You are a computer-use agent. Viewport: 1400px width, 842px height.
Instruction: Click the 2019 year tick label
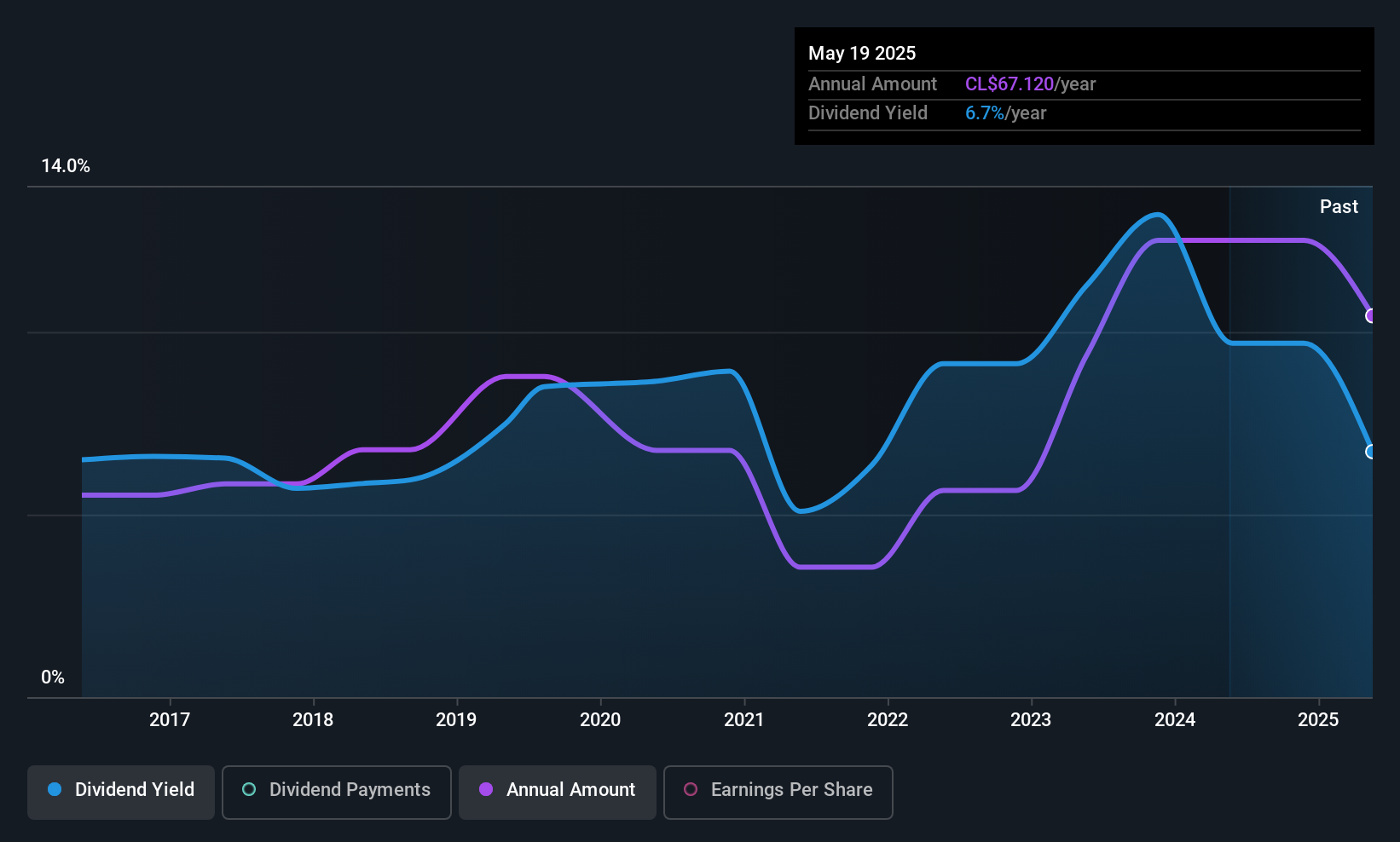[x=456, y=720]
